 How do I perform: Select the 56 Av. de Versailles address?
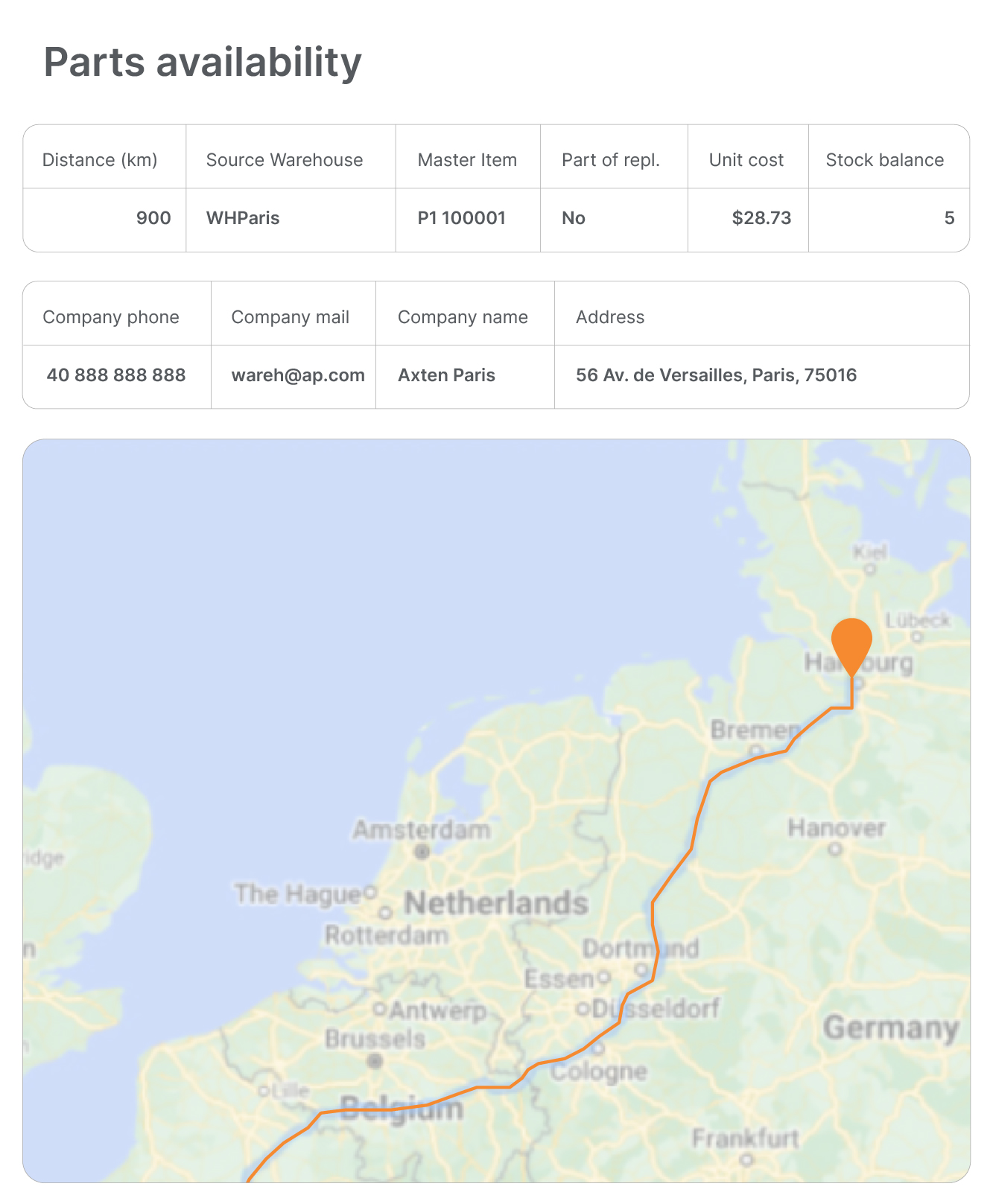coord(716,375)
